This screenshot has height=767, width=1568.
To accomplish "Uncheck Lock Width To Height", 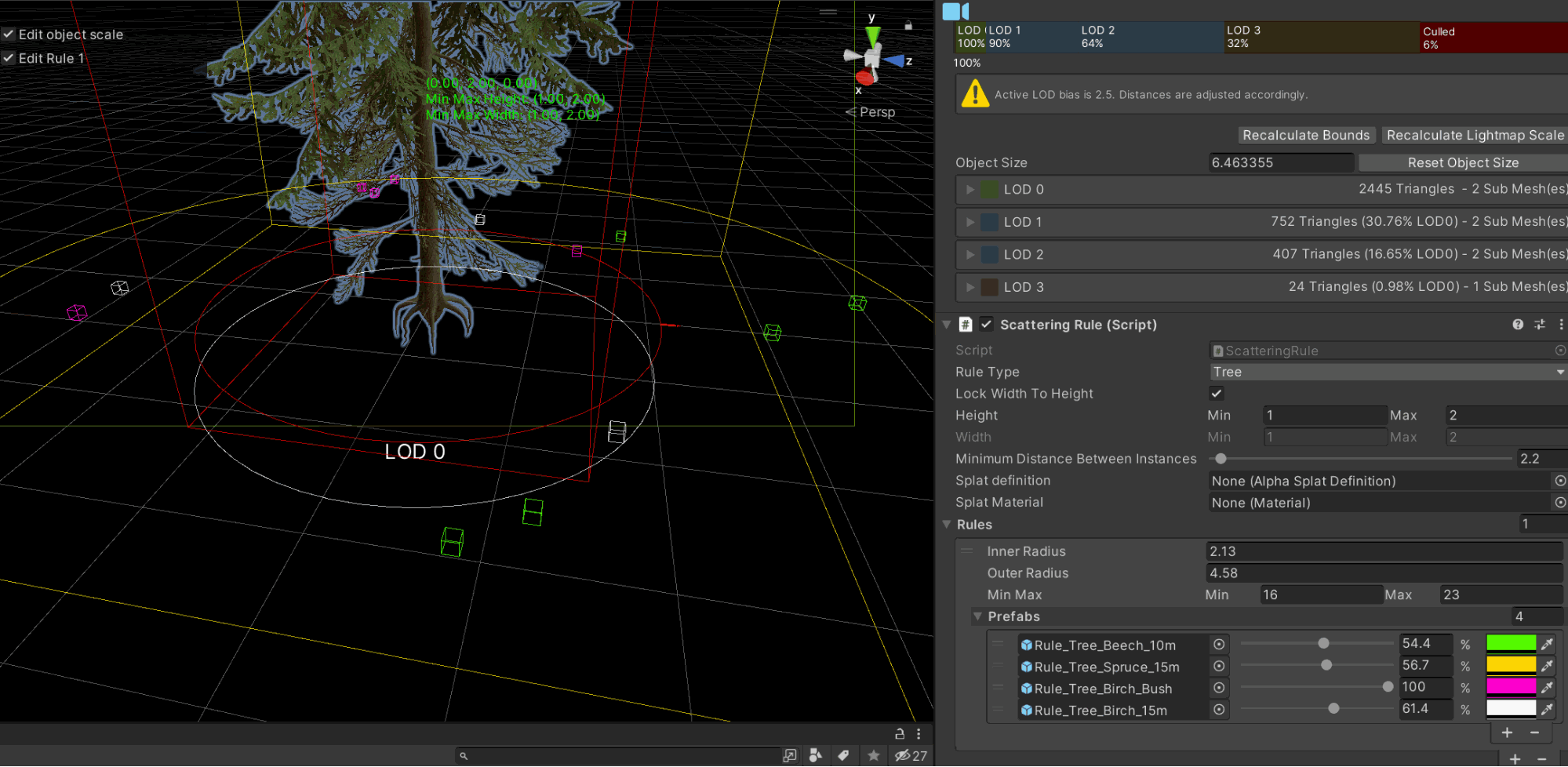I will (1217, 394).
